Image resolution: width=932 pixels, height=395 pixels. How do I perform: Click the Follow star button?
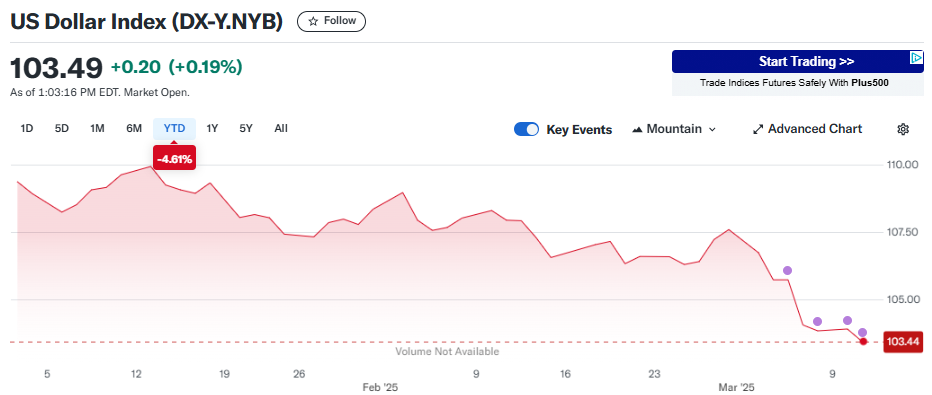331,21
